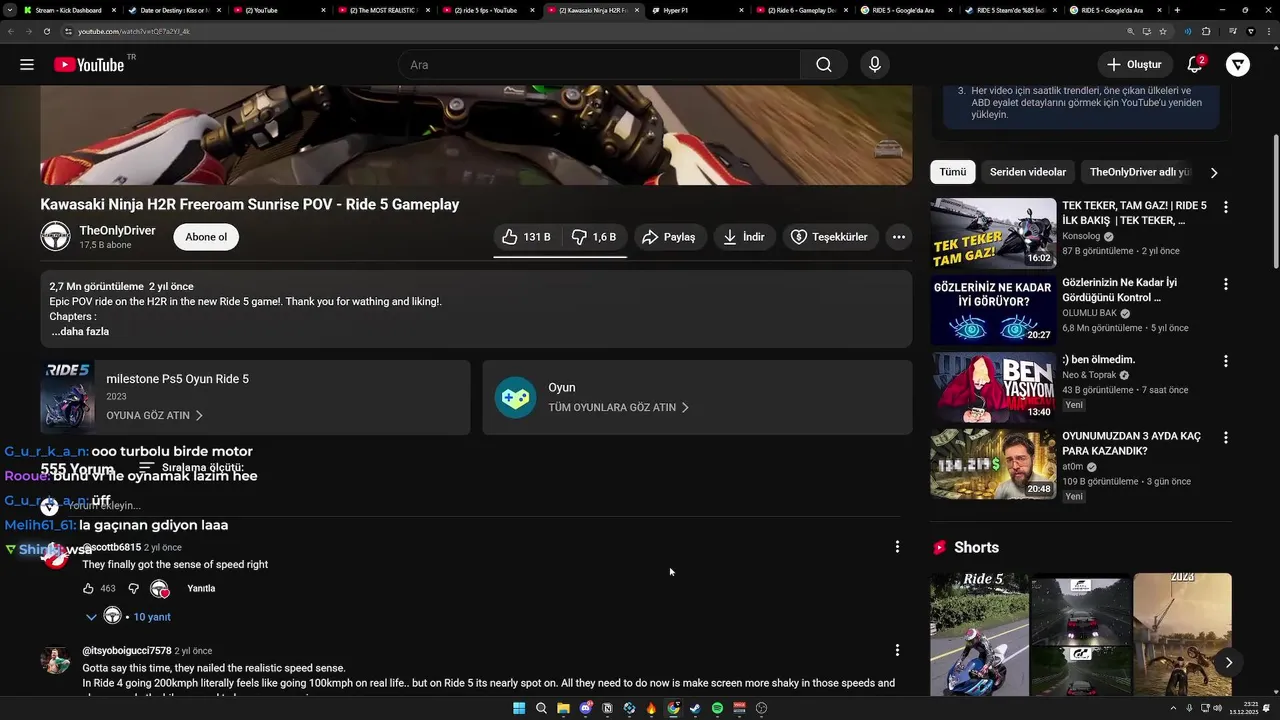Viewport: 1280px width, 720px height.
Task: Open the notifications bell
Action: (x=1195, y=65)
